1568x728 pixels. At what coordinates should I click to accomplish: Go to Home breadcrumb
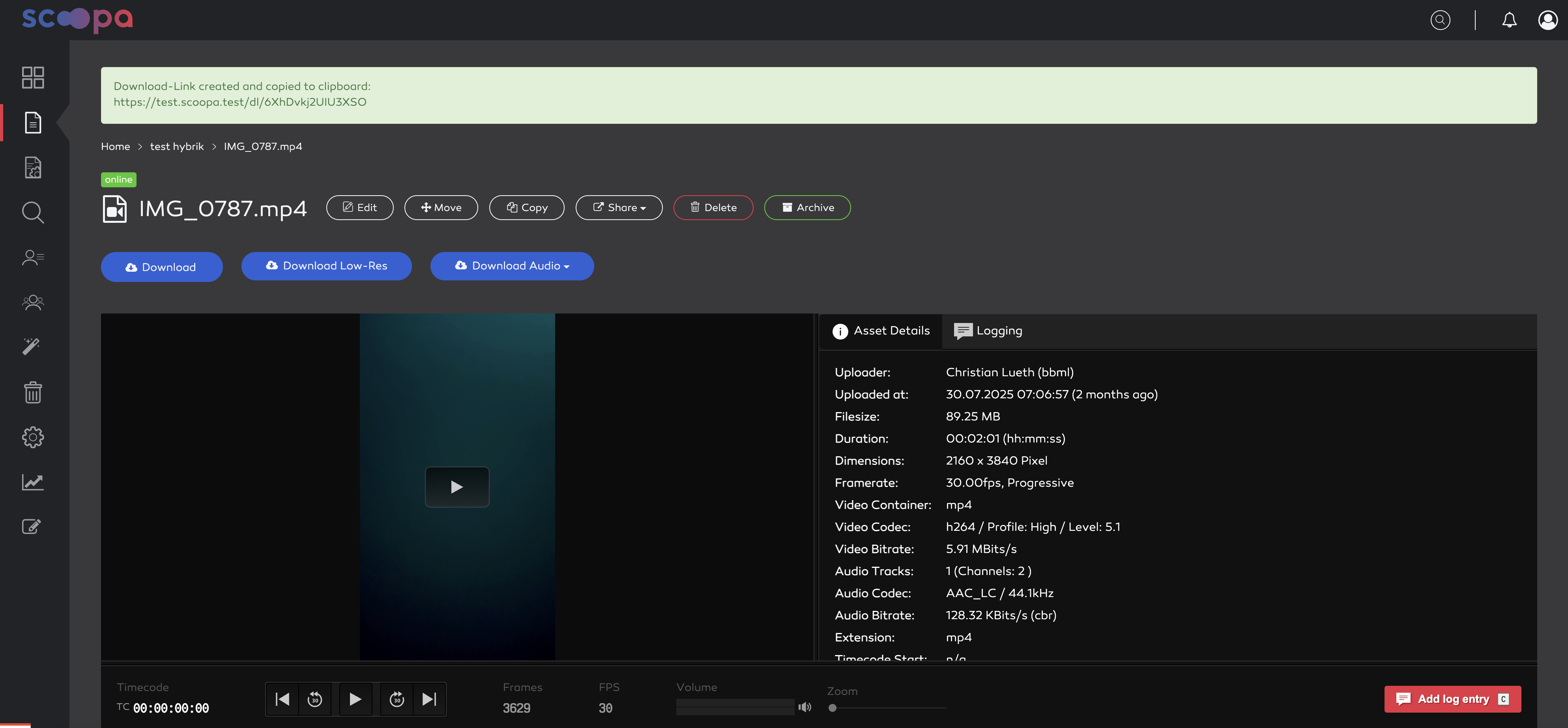pyautogui.click(x=115, y=147)
